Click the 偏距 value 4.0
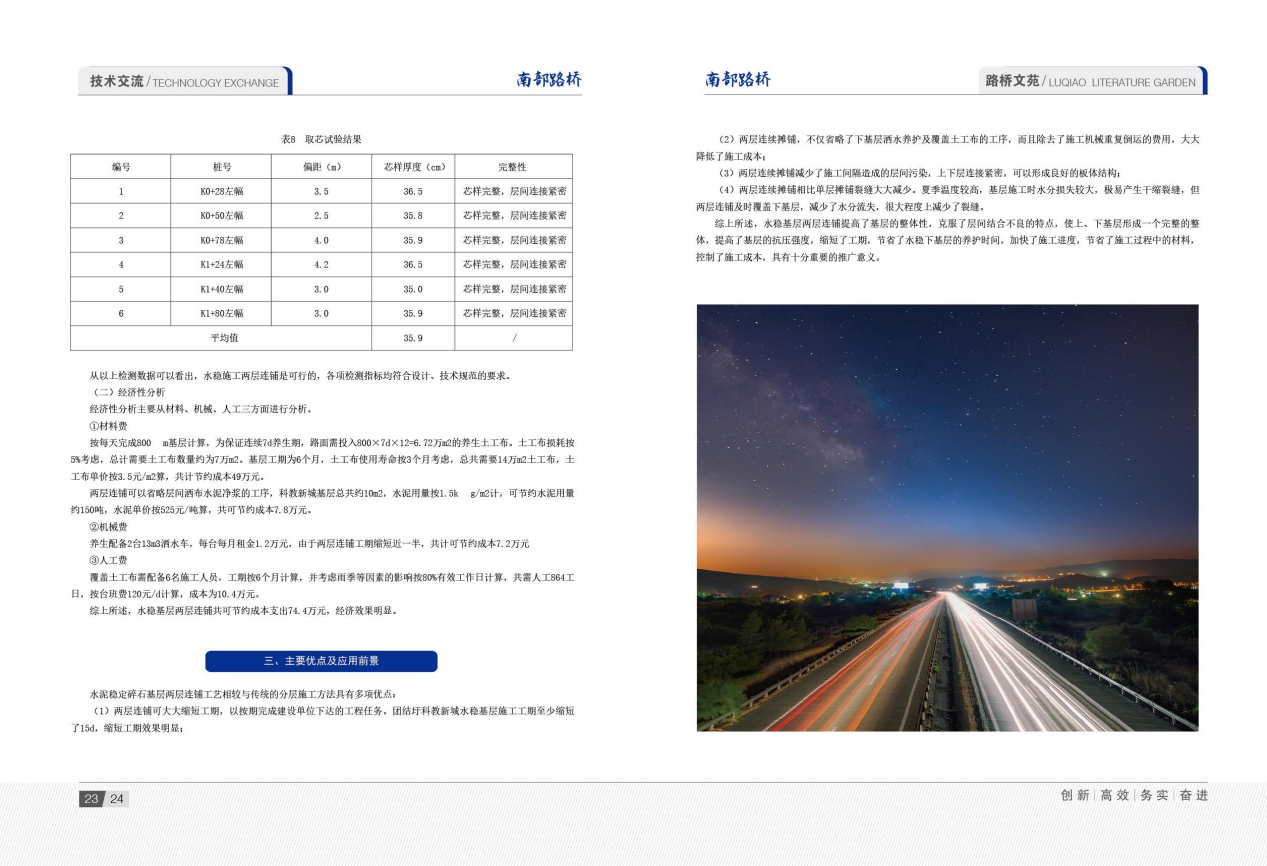The width and height of the screenshot is (1267, 866). click(321, 240)
